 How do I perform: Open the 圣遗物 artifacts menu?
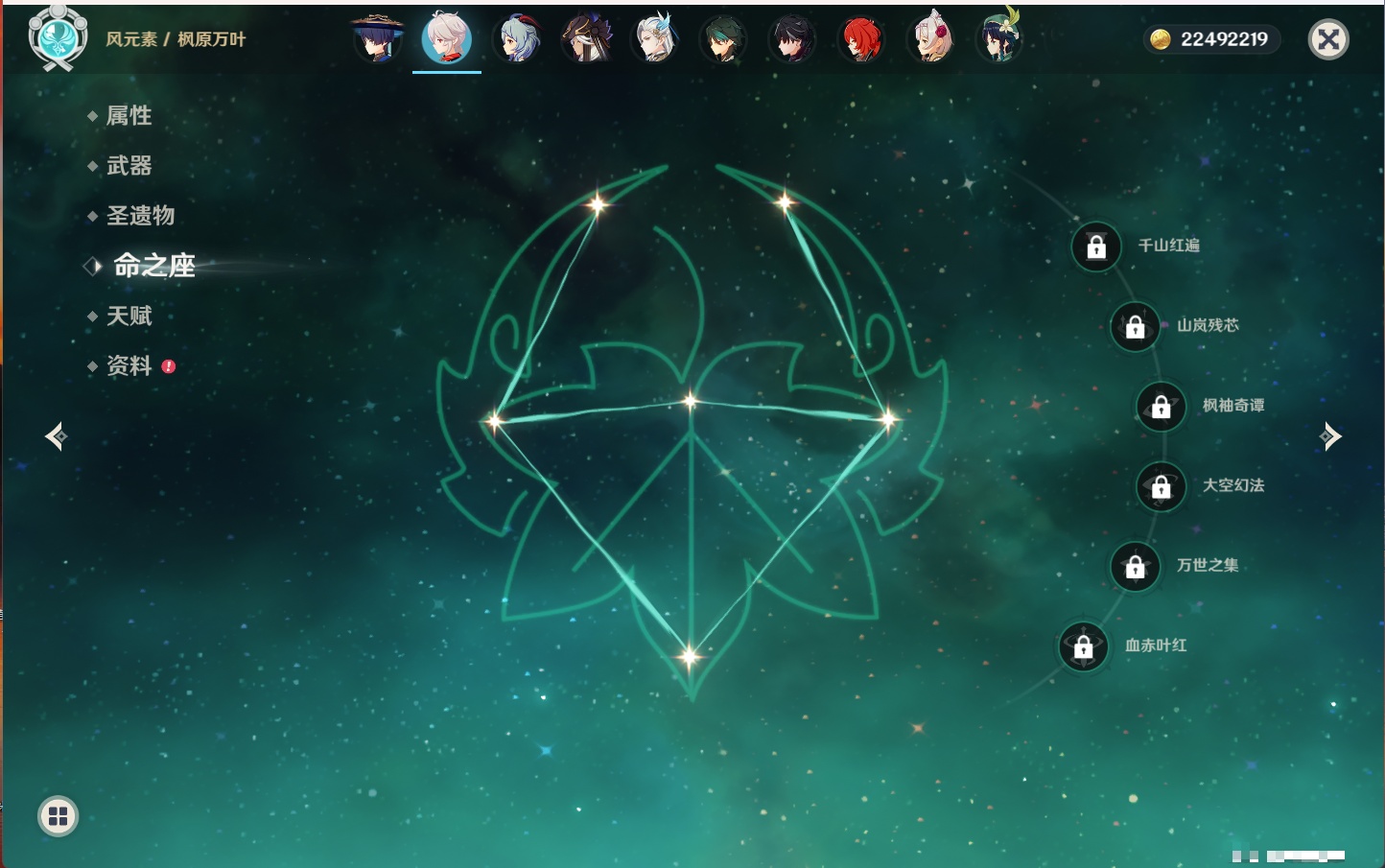(141, 216)
